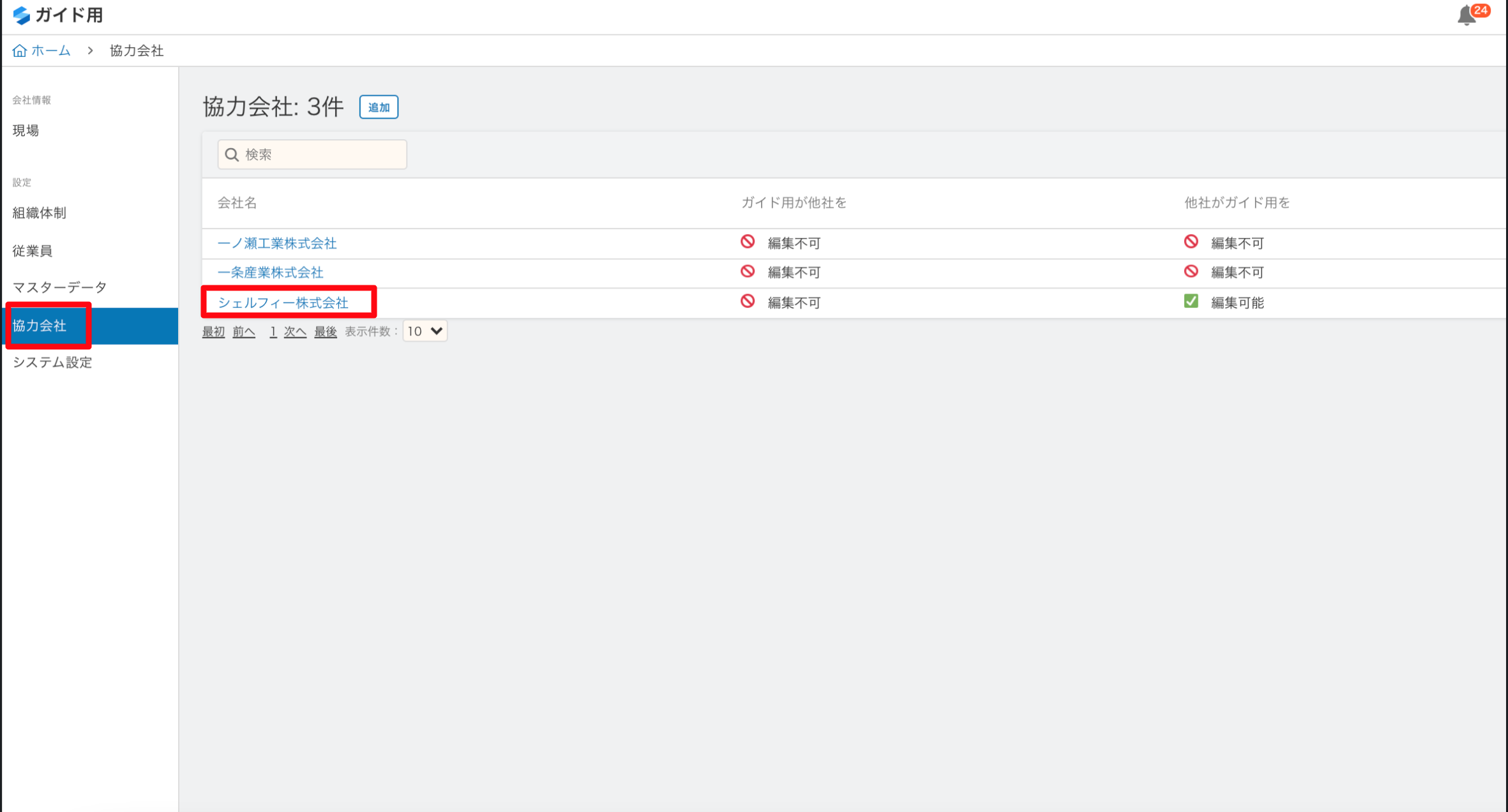Click prohibited icon in 一条産業 他社がガイド用を column
The image size is (1508, 812).
tap(1191, 271)
